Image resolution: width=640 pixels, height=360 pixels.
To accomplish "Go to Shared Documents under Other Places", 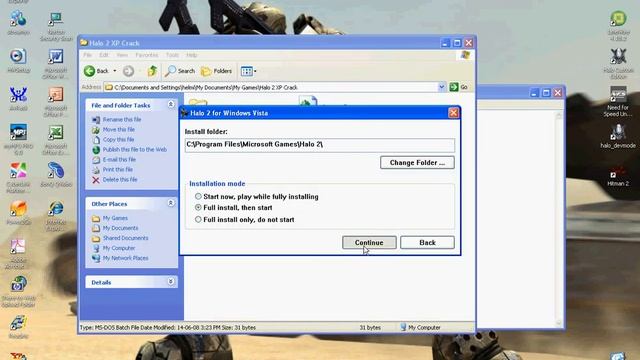I will click(125, 238).
